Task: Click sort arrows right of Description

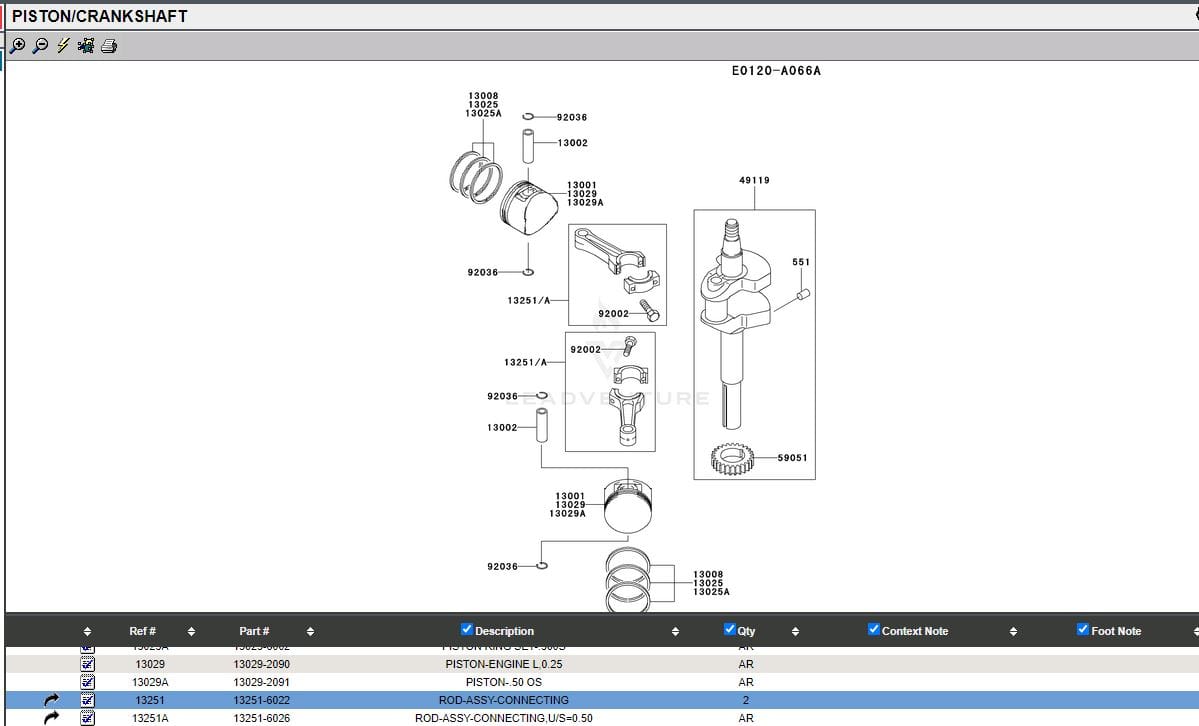Action: (x=675, y=631)
